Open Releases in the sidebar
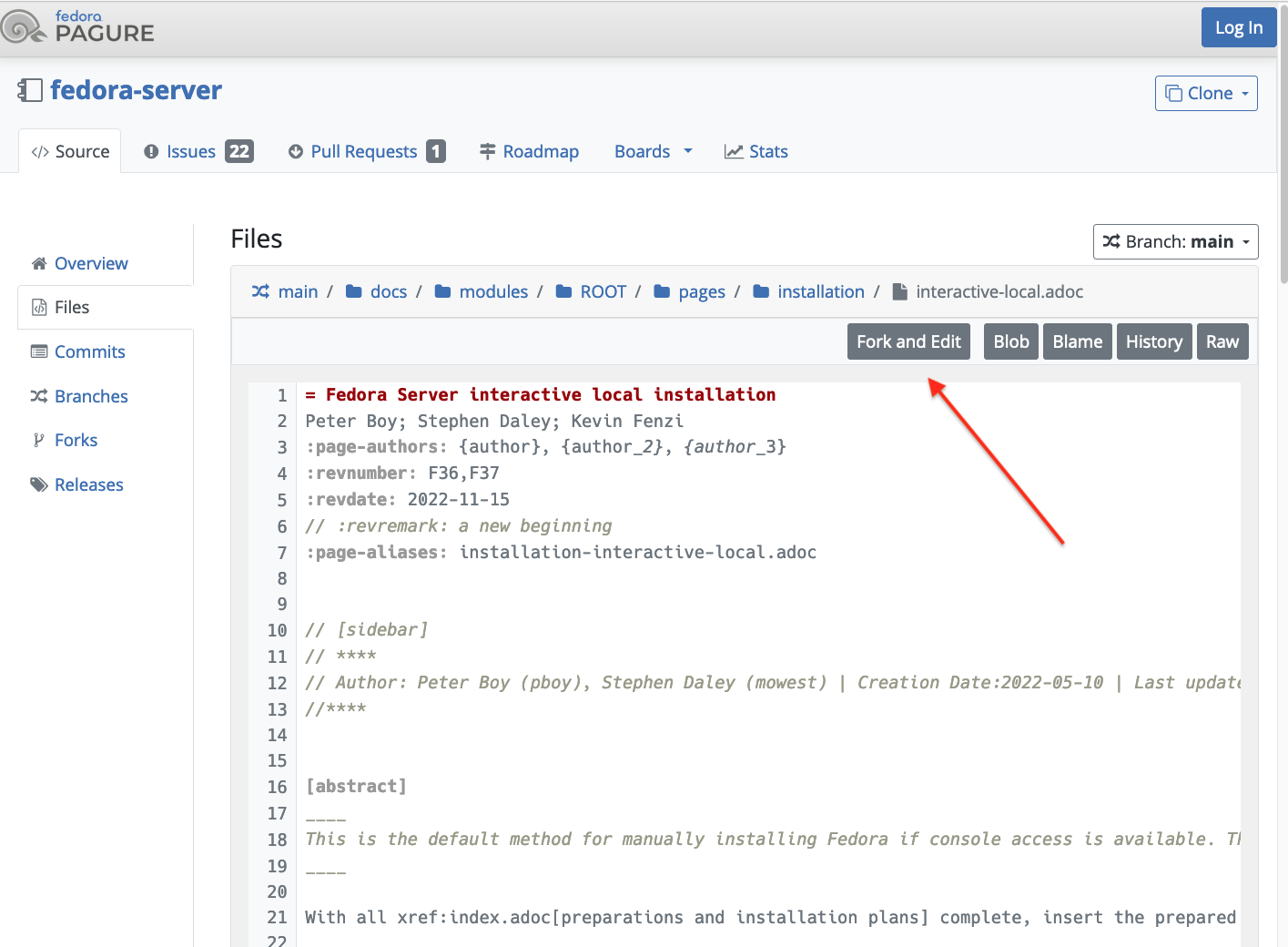The image size is (1288, 947). 88,484
